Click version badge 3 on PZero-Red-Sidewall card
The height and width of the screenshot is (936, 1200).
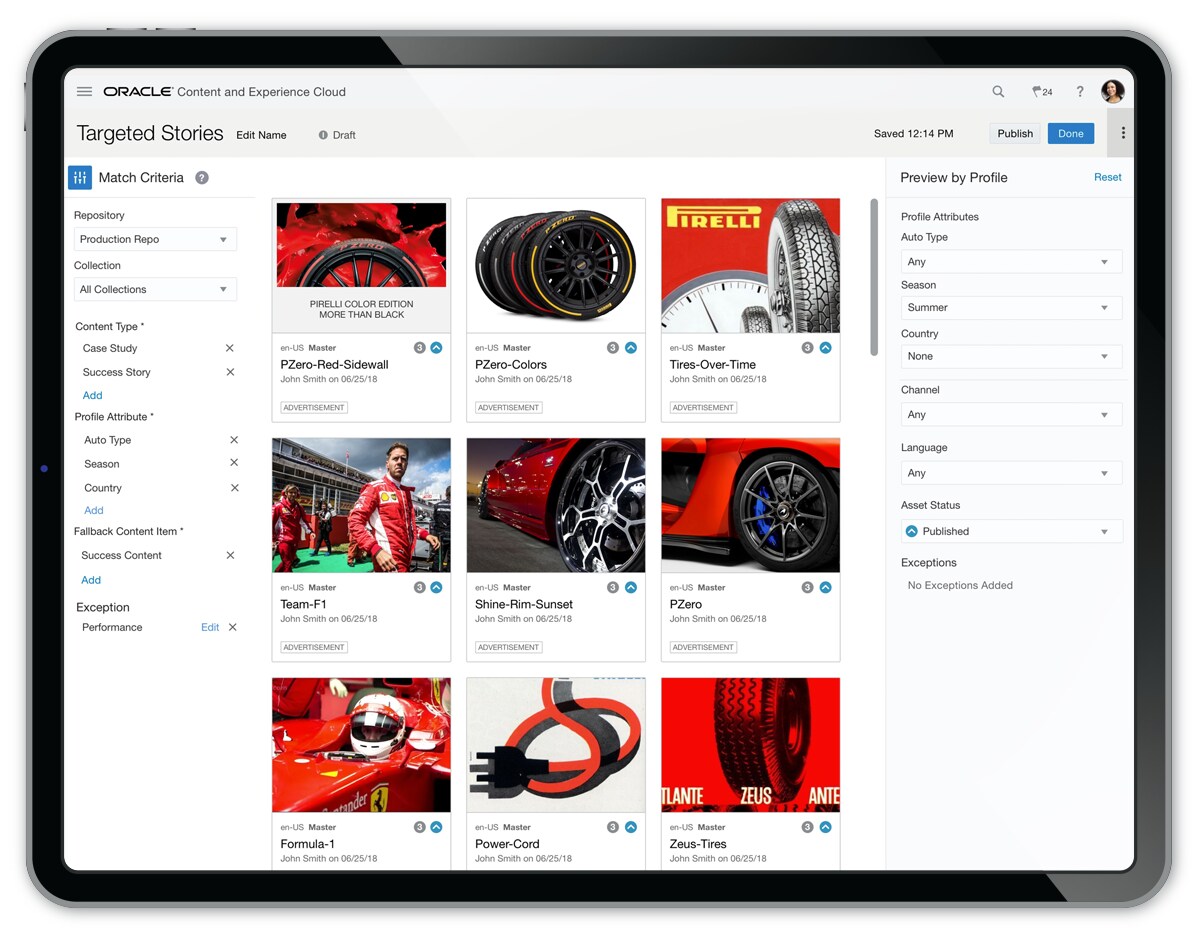tap(420, 348)
